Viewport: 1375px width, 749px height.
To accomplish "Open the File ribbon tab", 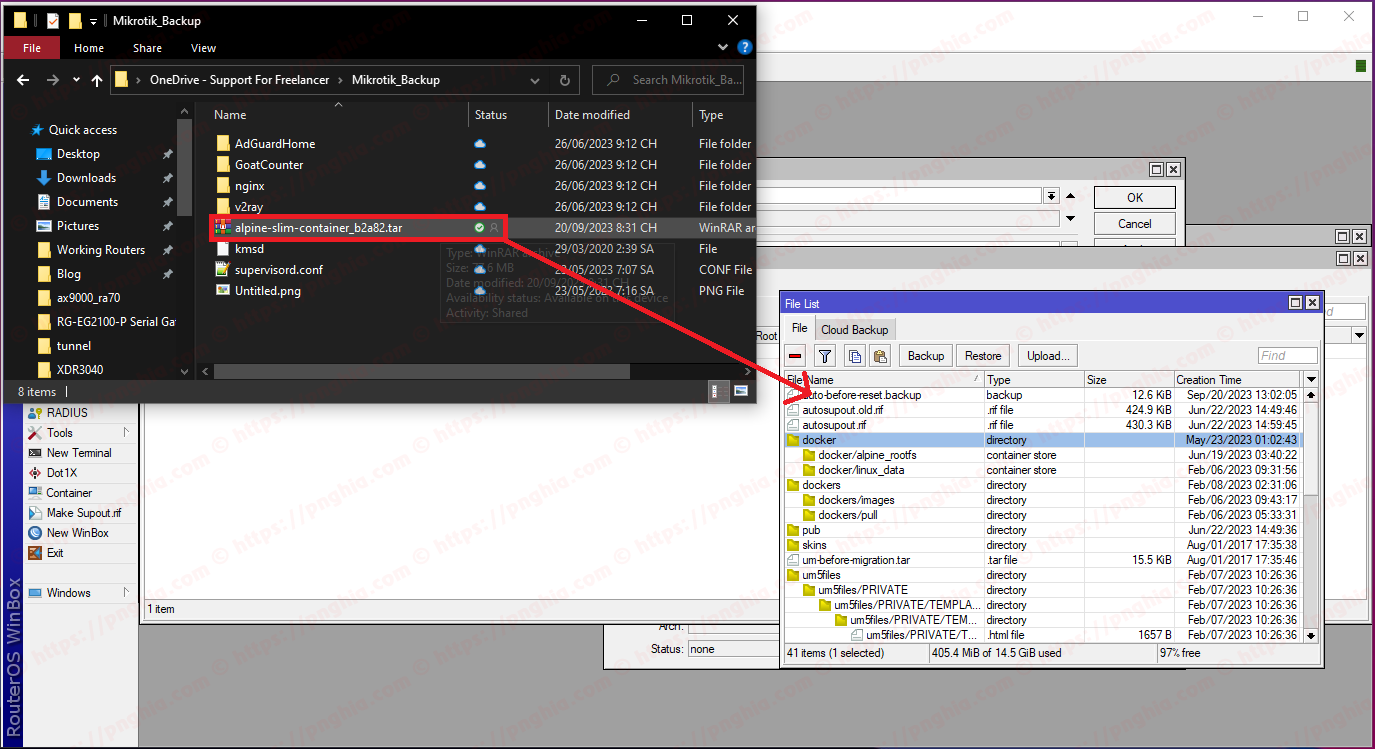I will (x=32, y=48).
